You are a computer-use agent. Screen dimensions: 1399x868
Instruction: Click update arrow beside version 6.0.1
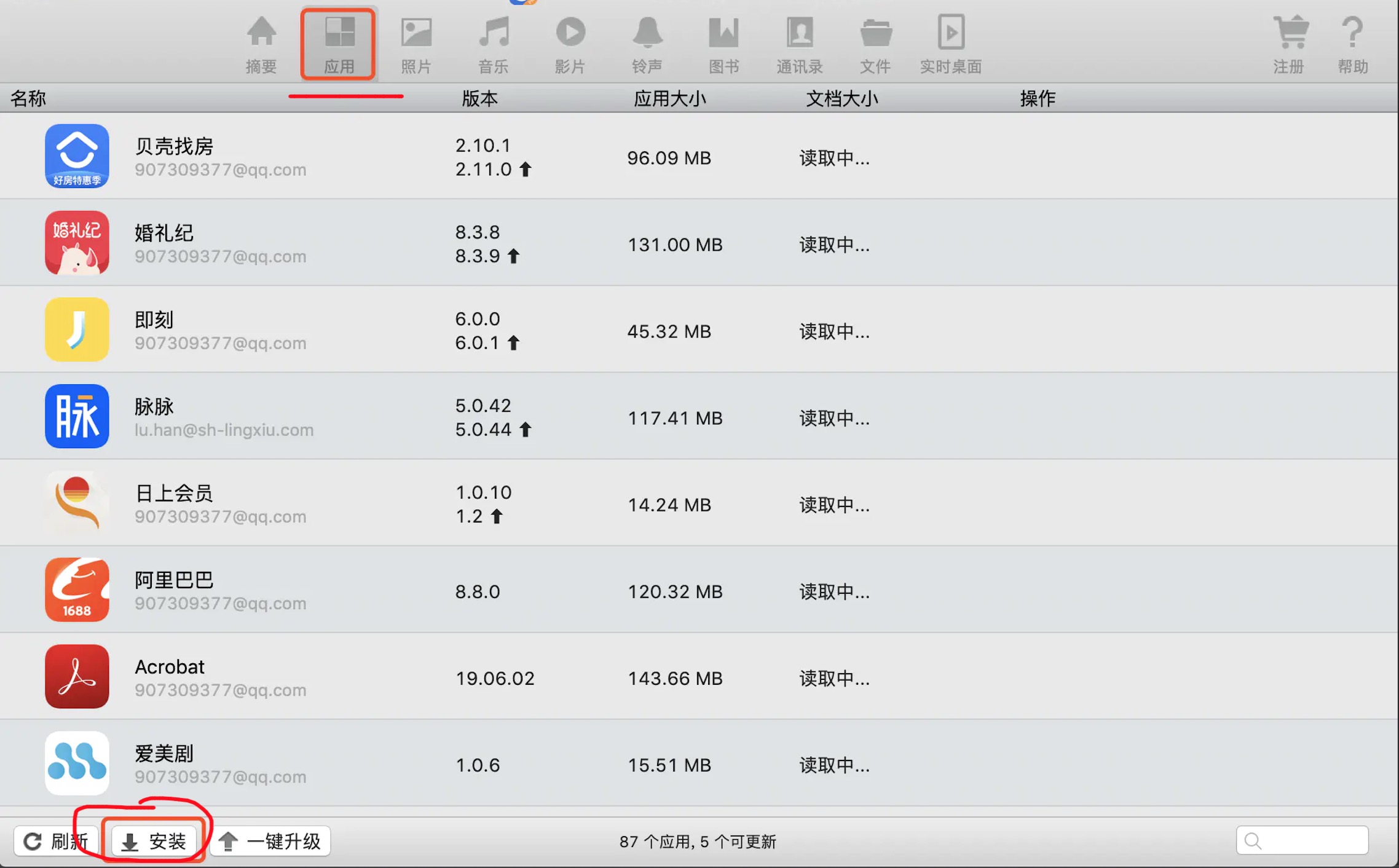click(514, 342)
